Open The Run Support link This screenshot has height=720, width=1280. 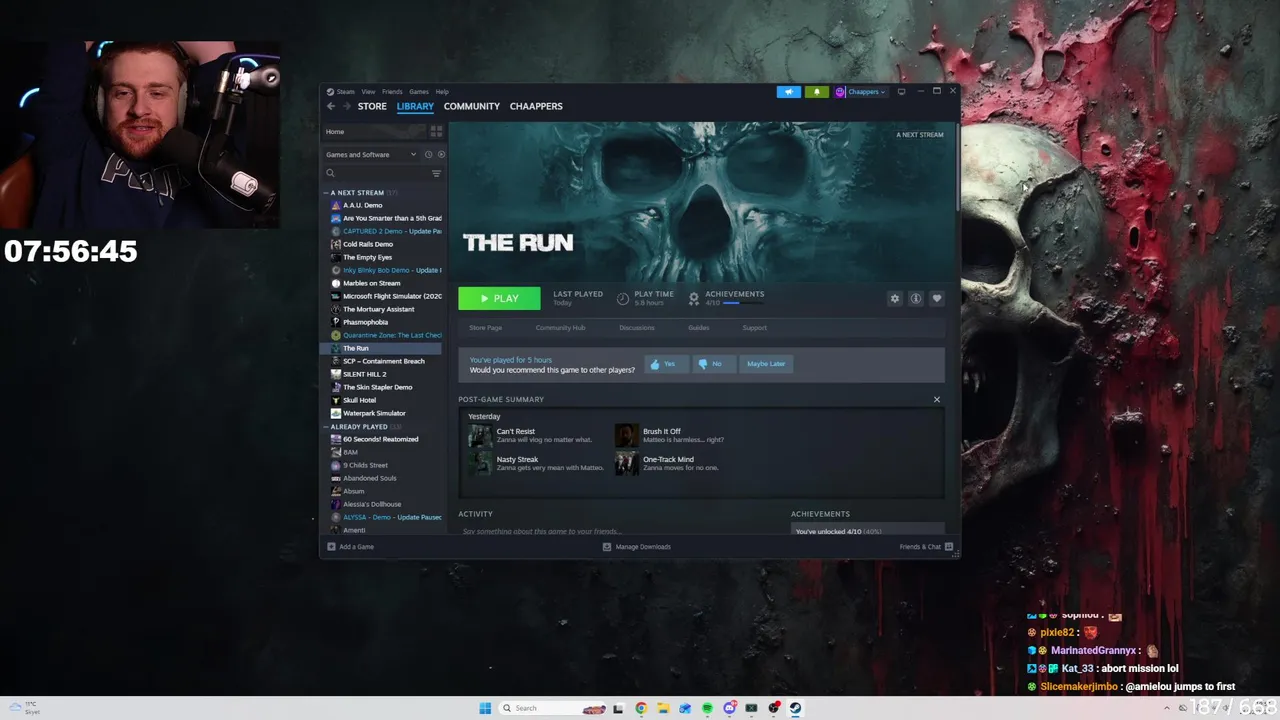(x=755, y=328)
